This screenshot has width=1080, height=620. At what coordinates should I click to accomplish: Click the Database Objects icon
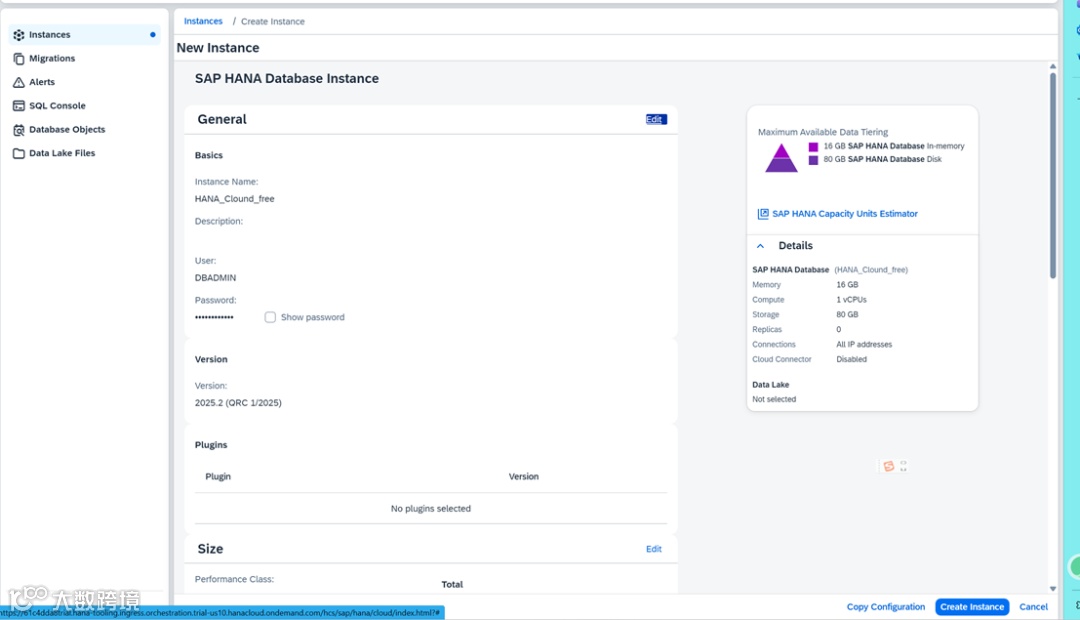pyautogui.click(x=19, y=130)
